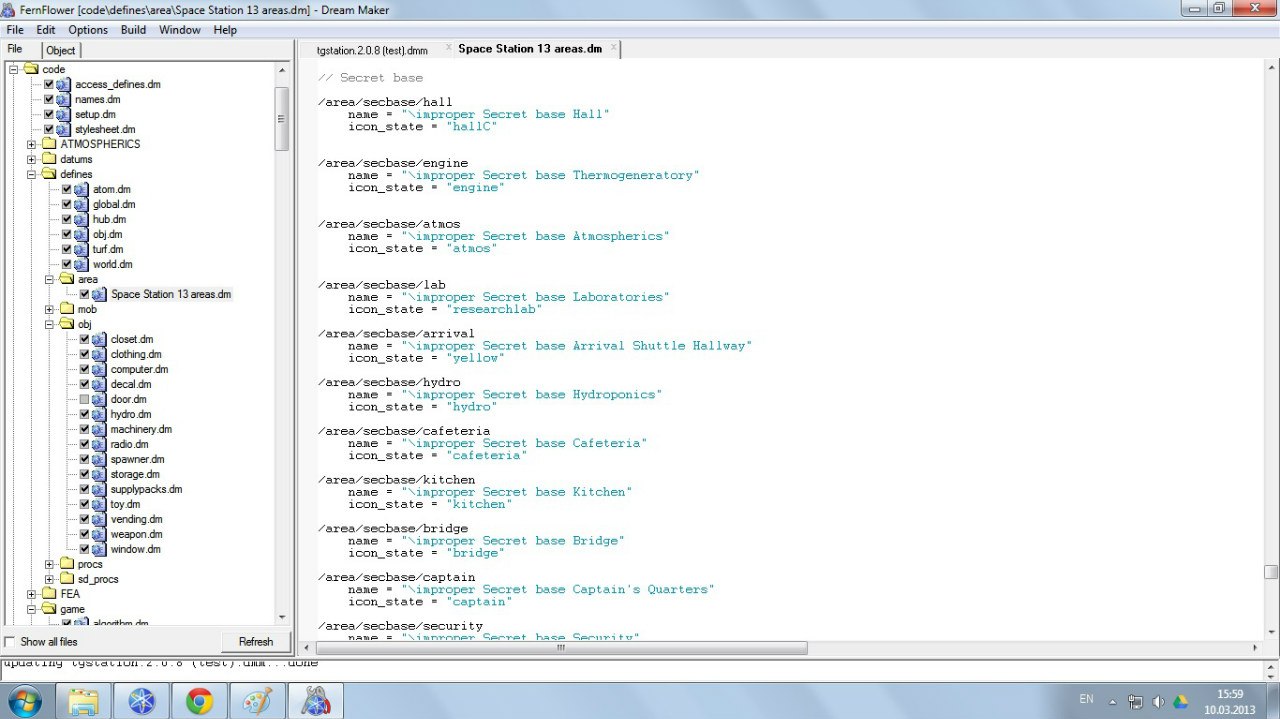Close the Space Station 13 areas.dm tab
The width and height of the screenshot is (1280, 719).
click(x=614, y=47)
